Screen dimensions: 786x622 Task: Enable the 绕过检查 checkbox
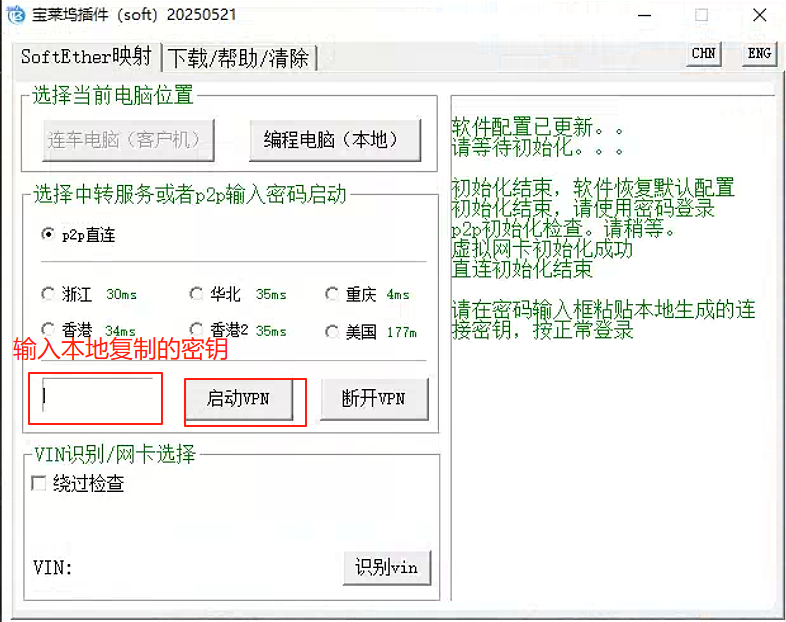pos(39,484)
